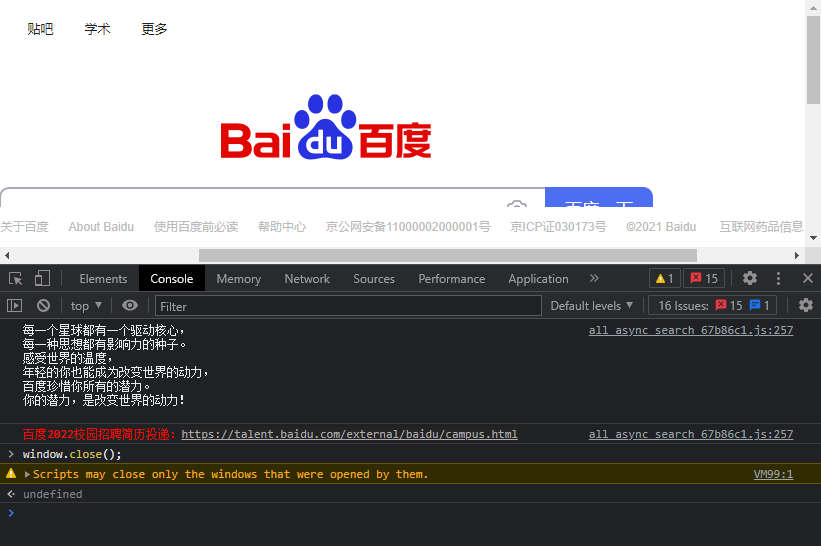Click the undefined result line
821x546 pixels.
(x=52, y=494)
